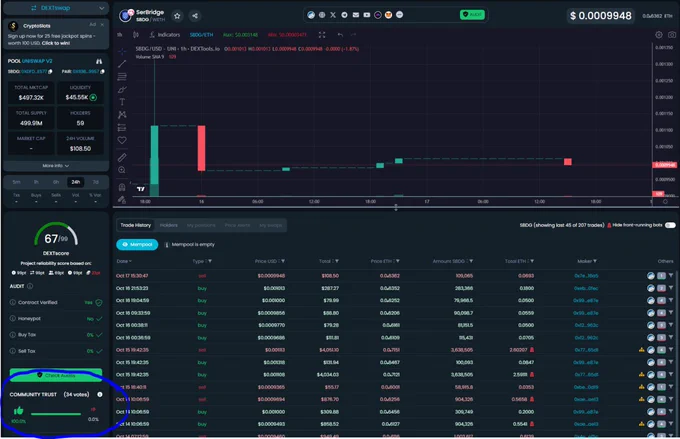
Task: Click the green Audit button in header
Action: pos(472,15)
